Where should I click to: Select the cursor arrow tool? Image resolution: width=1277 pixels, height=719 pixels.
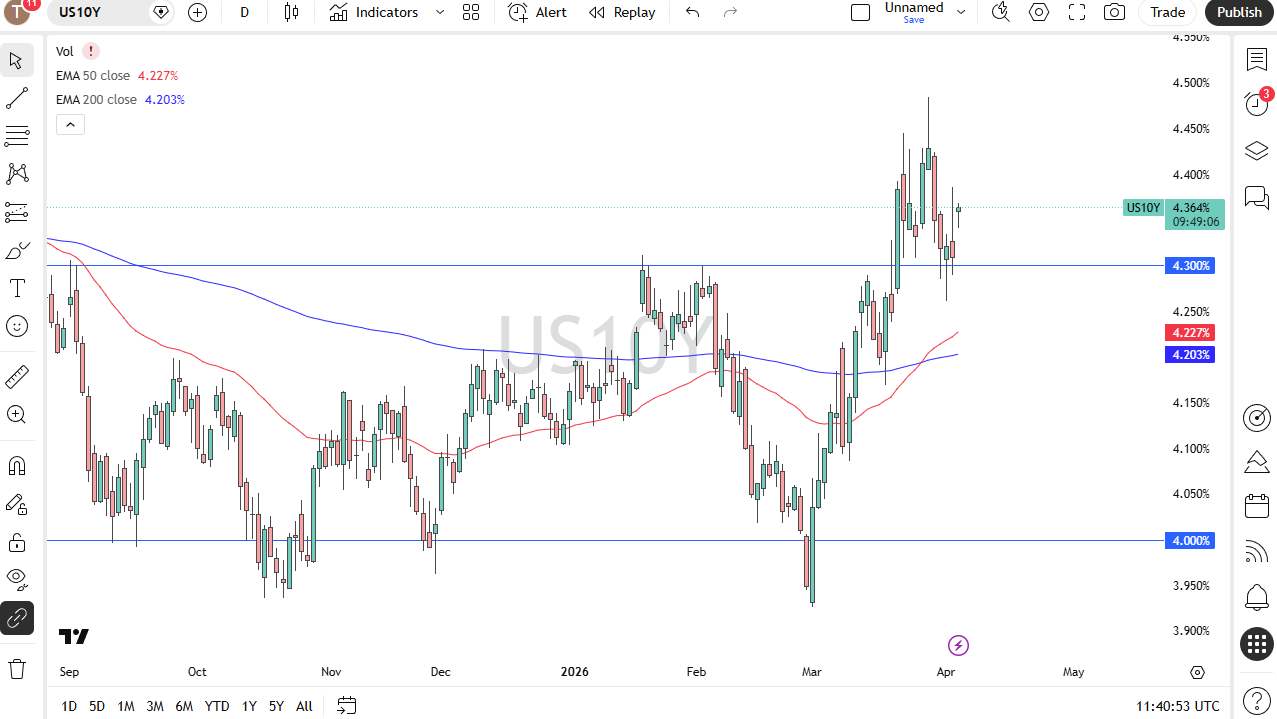[x=17, y=60]
